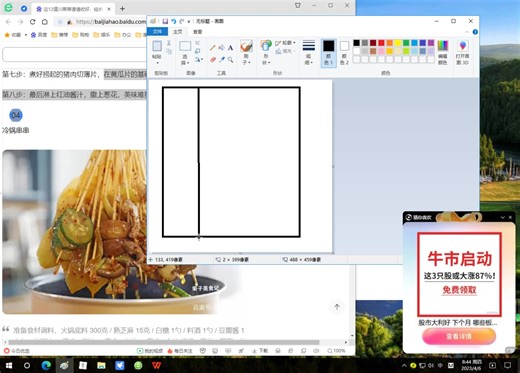Click Save icon in Paint quick access
Screen dimensions: 520x373
[165, 21]
